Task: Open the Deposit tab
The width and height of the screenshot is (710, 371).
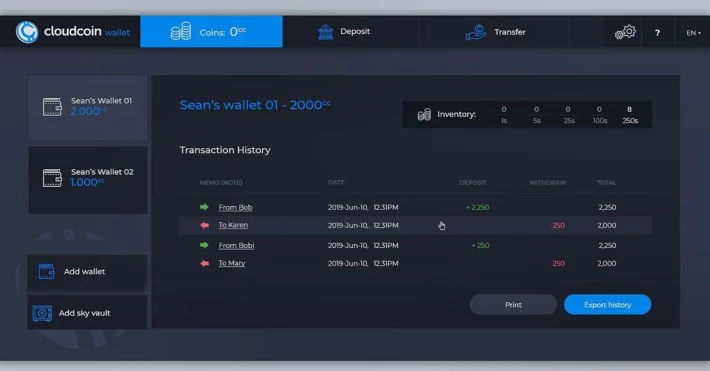Action: point(351,32)
